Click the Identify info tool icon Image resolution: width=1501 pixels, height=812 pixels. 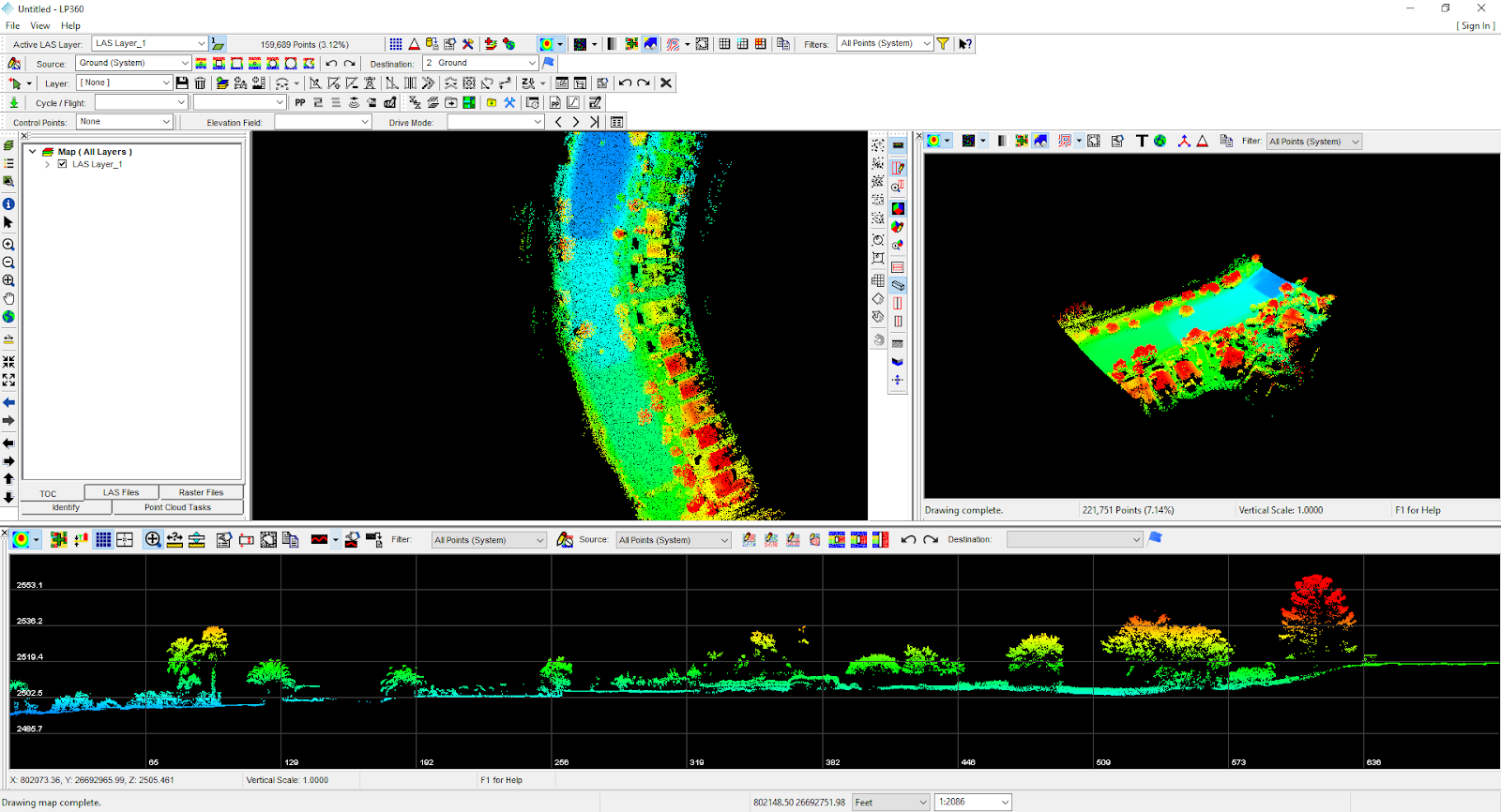click(x=8, y=203)
